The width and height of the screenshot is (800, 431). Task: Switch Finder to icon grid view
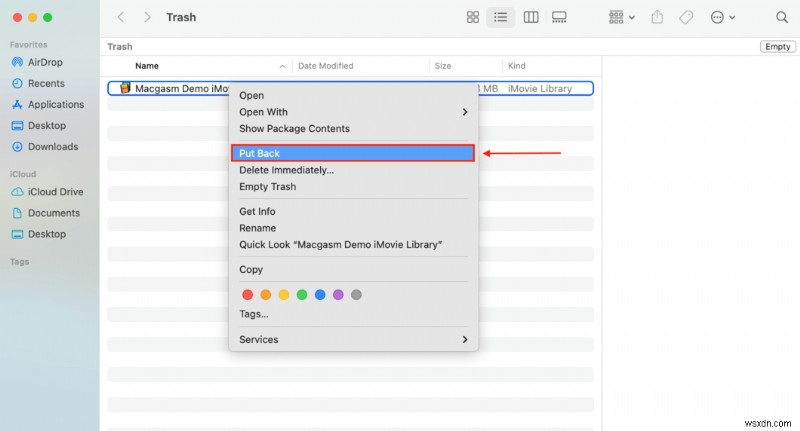tap(473, 17)
